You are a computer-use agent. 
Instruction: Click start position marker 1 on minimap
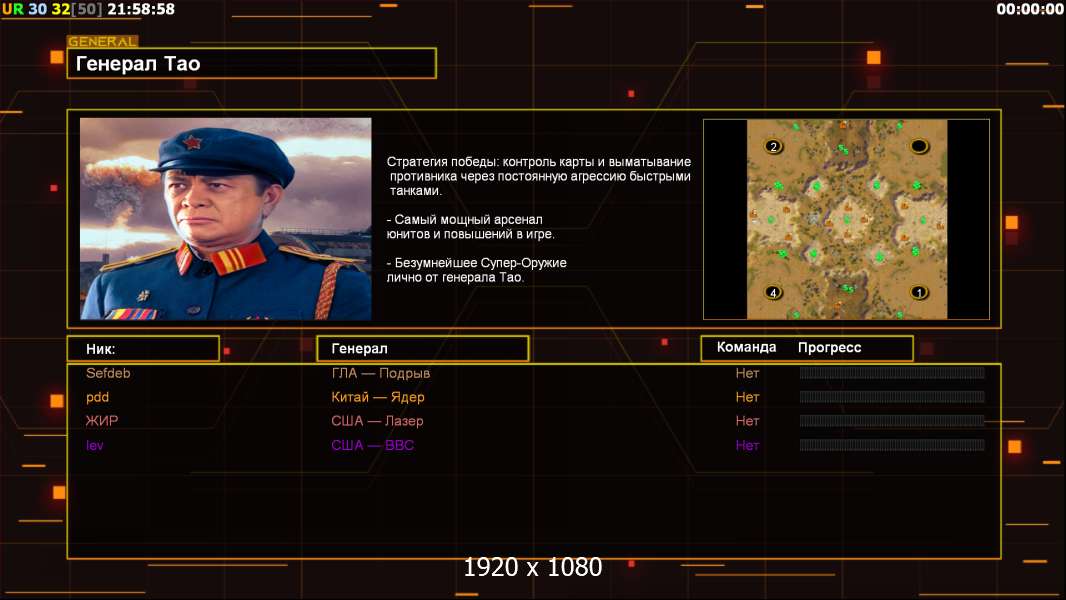click(x=919, y=293)
